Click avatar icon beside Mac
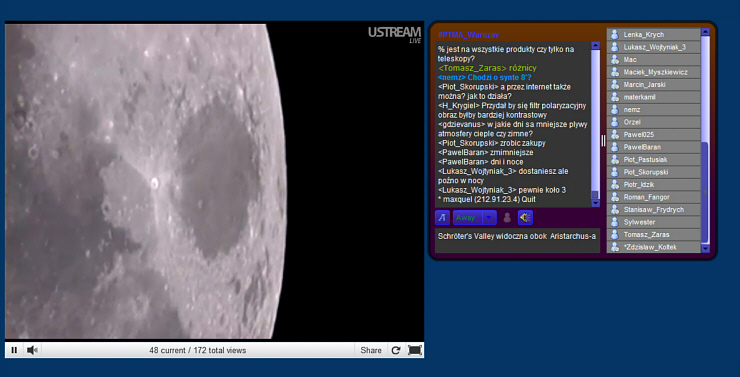 click(x=614, y=59)
